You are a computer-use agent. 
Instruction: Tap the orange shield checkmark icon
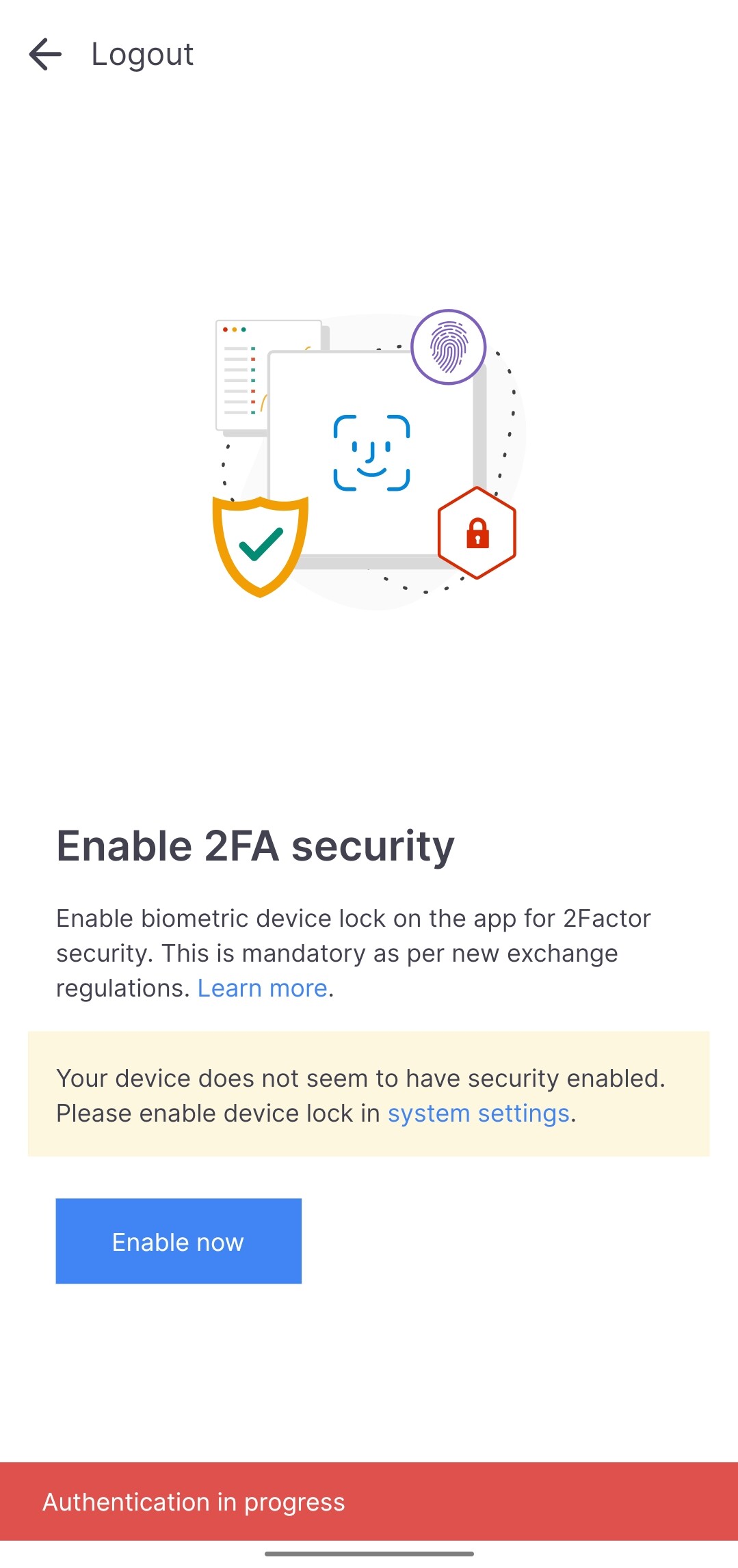[260, 546]
